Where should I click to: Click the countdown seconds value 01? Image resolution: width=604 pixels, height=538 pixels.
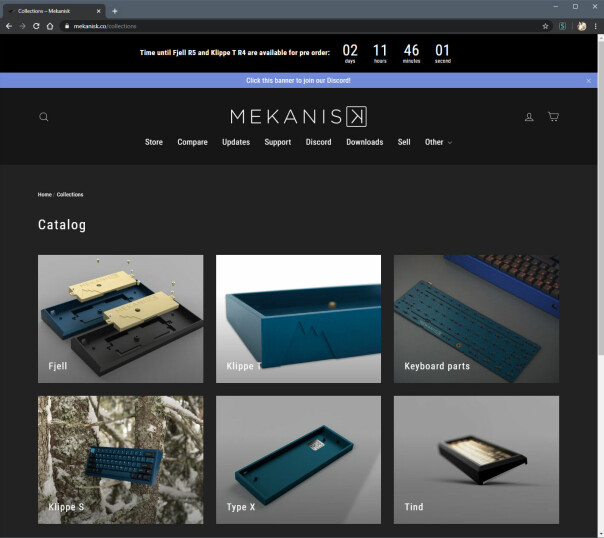[x=442, y=50]
